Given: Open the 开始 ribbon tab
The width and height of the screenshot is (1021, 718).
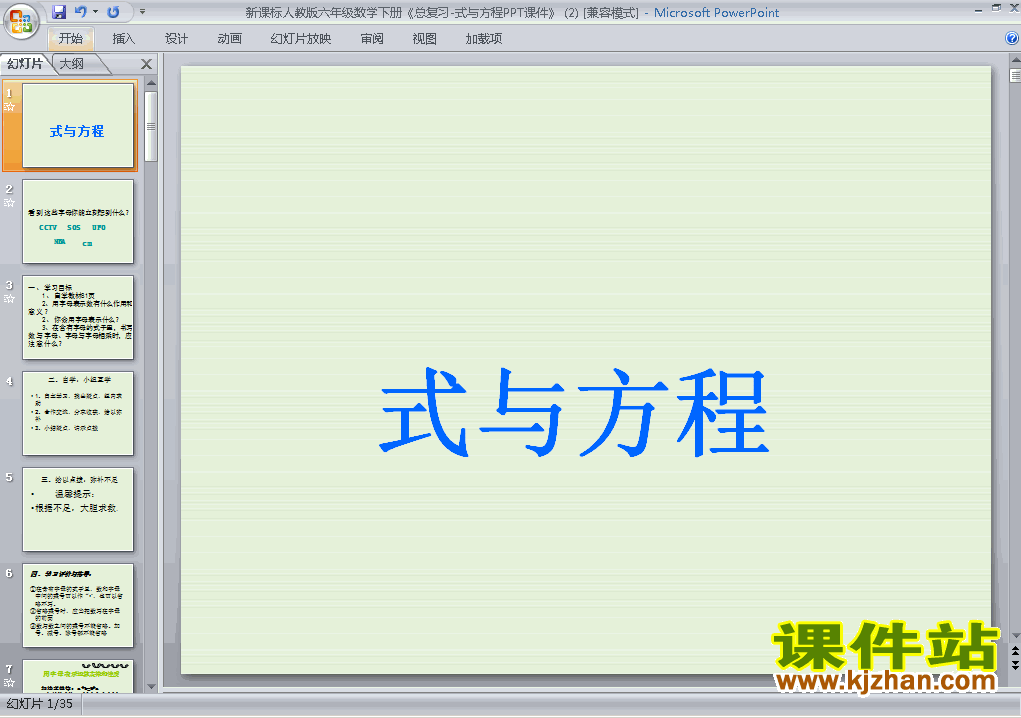Looking at the screenshot, I should (71, 38).
